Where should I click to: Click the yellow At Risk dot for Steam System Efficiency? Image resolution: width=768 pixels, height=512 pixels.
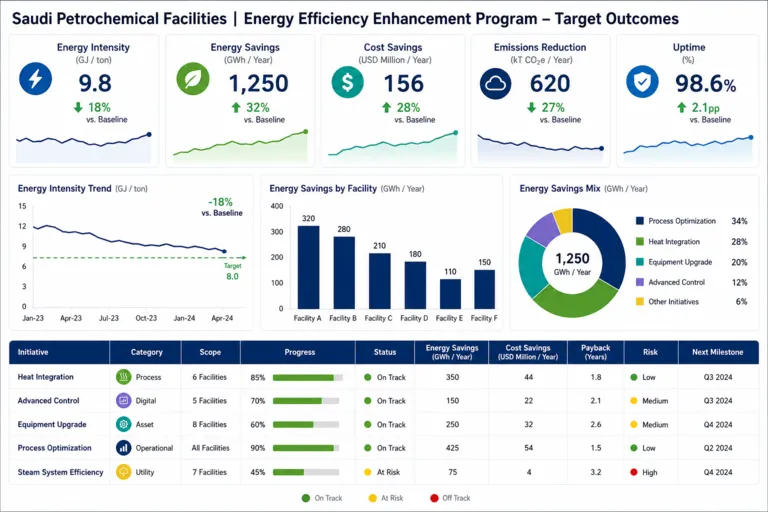click(368, 472)
